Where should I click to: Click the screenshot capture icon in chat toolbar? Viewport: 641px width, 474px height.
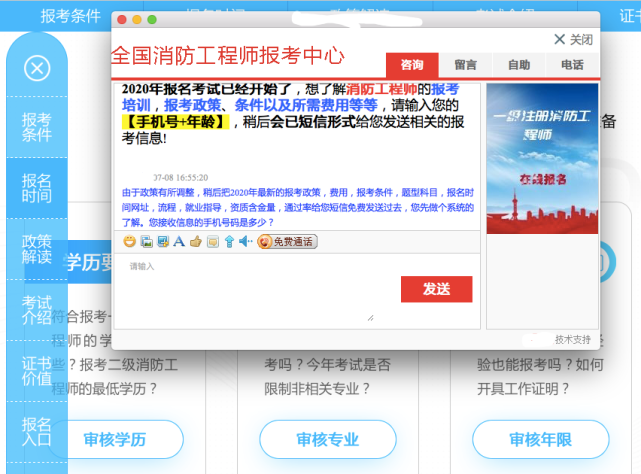[x=163, y=242]
